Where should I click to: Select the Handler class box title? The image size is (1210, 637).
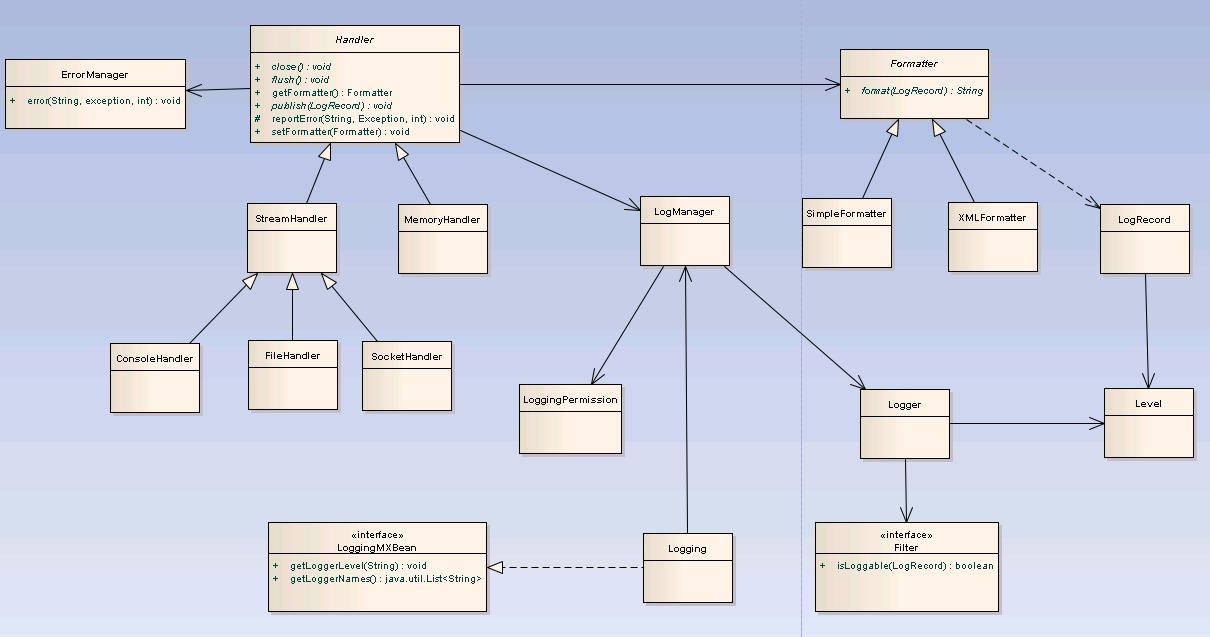click(354, 40)
